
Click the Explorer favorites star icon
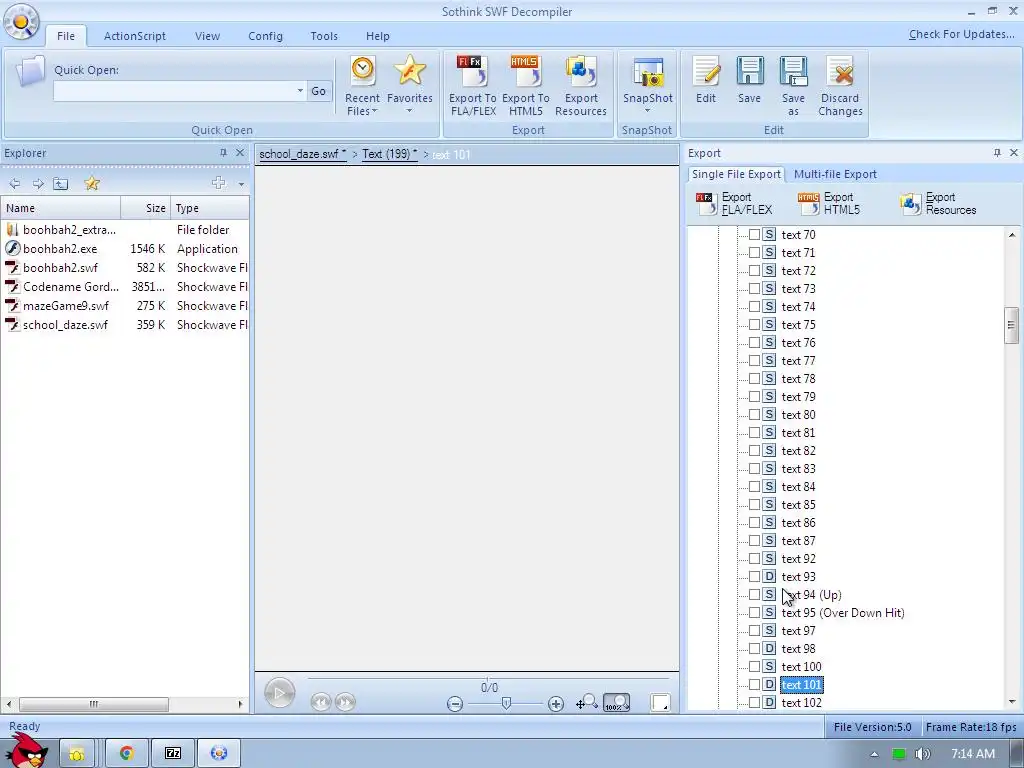click(x=92, y=184)
